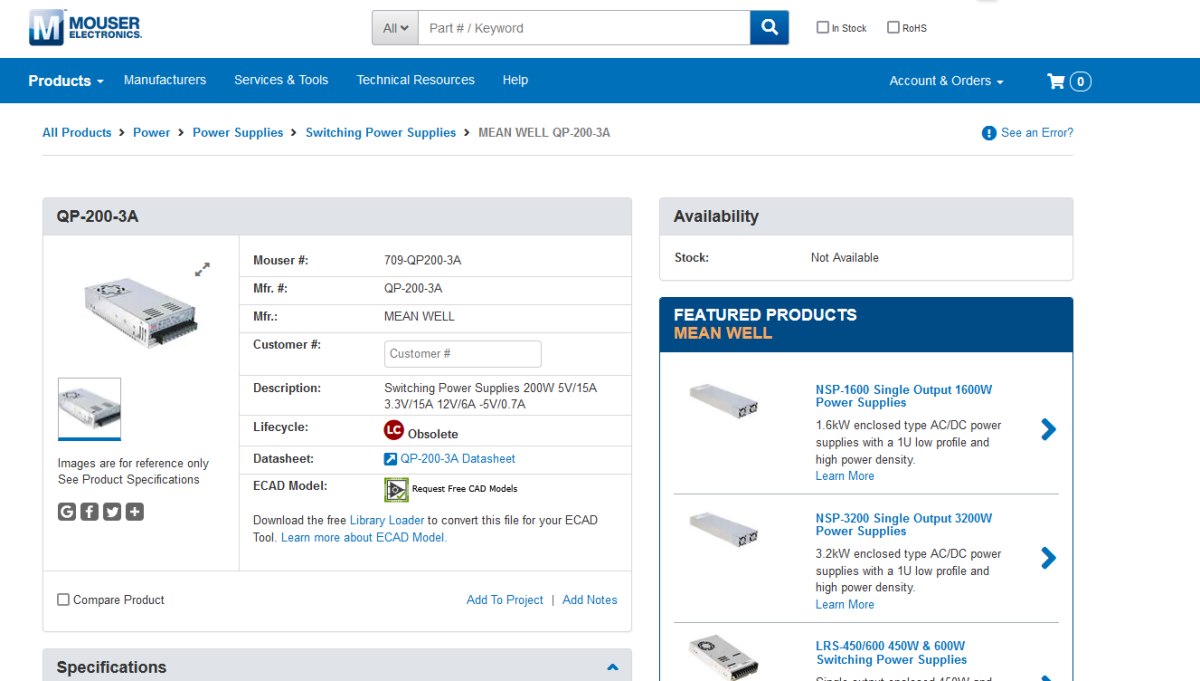Image resolution: width=1200 pixels, height=681 pixels.
Task: Open the All search category dropdown
Action: [396, 28]
